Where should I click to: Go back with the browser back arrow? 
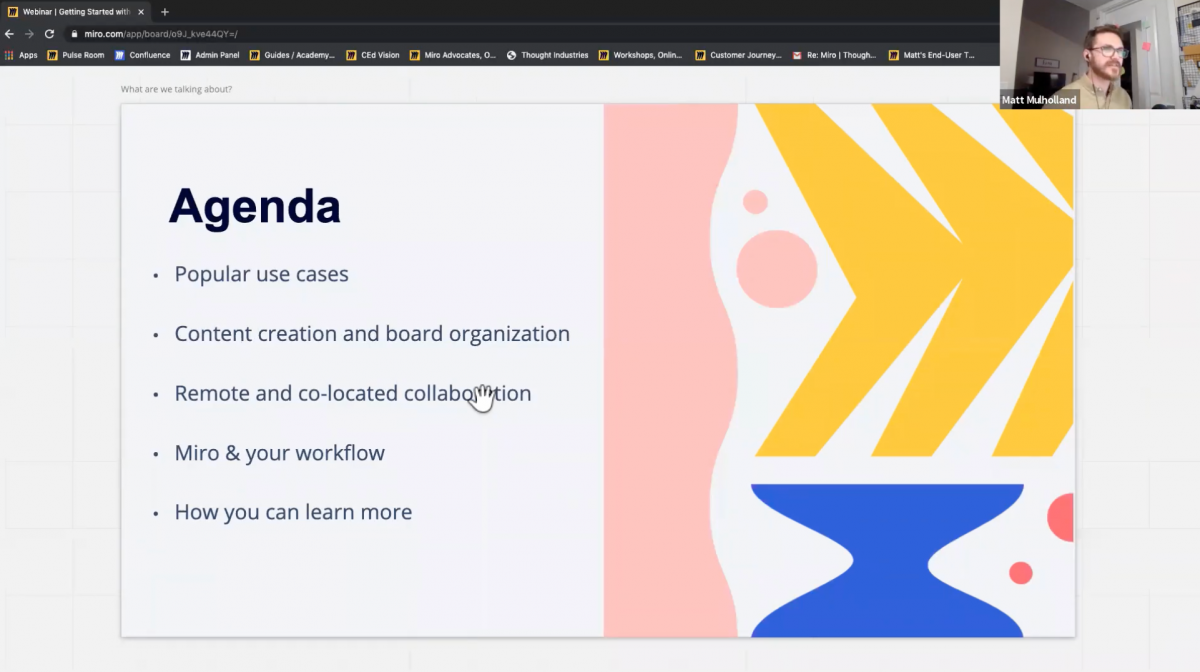pos(10,33)
